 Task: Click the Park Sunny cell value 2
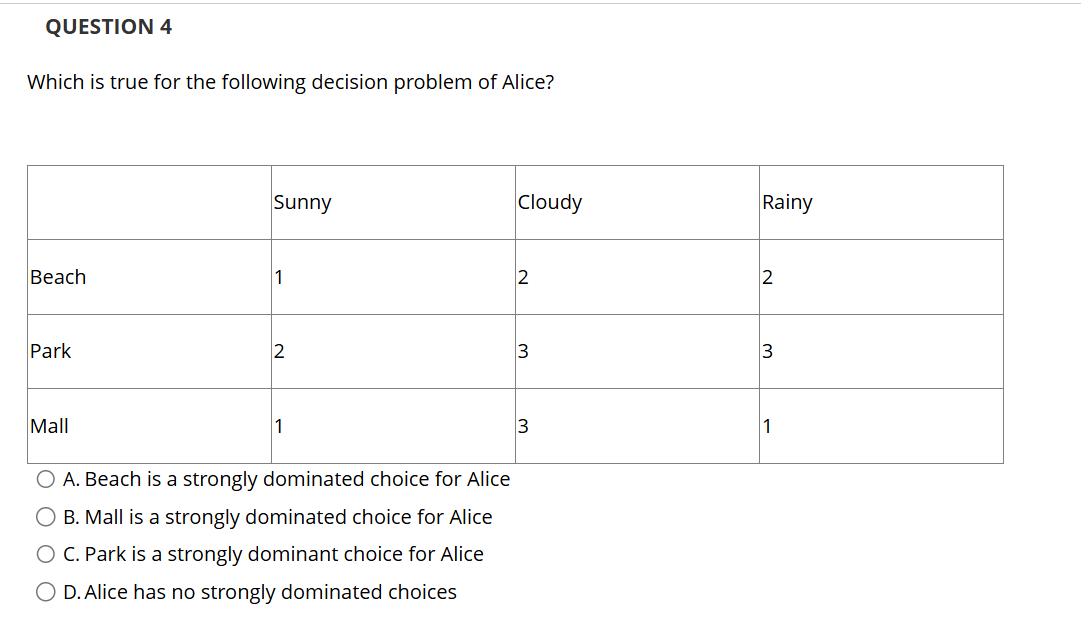279,352
